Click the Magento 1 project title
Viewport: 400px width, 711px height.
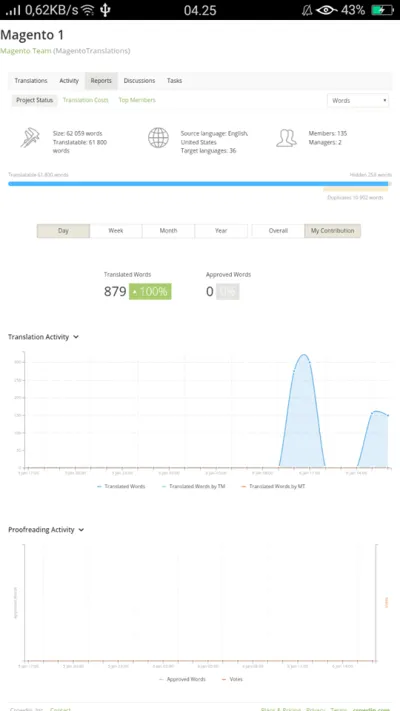pyautogui.click(x=32, y=35)
